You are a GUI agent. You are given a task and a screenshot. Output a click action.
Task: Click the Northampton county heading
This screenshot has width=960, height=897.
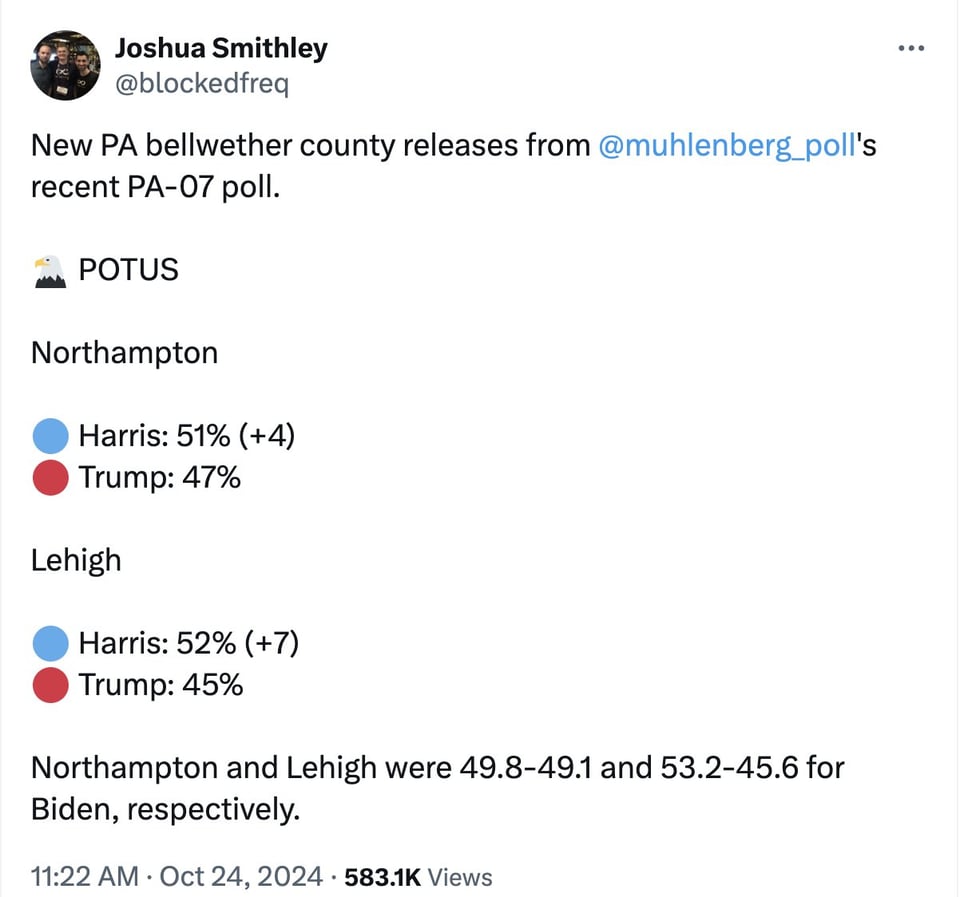pyautogui.click(x=124, y=353)
